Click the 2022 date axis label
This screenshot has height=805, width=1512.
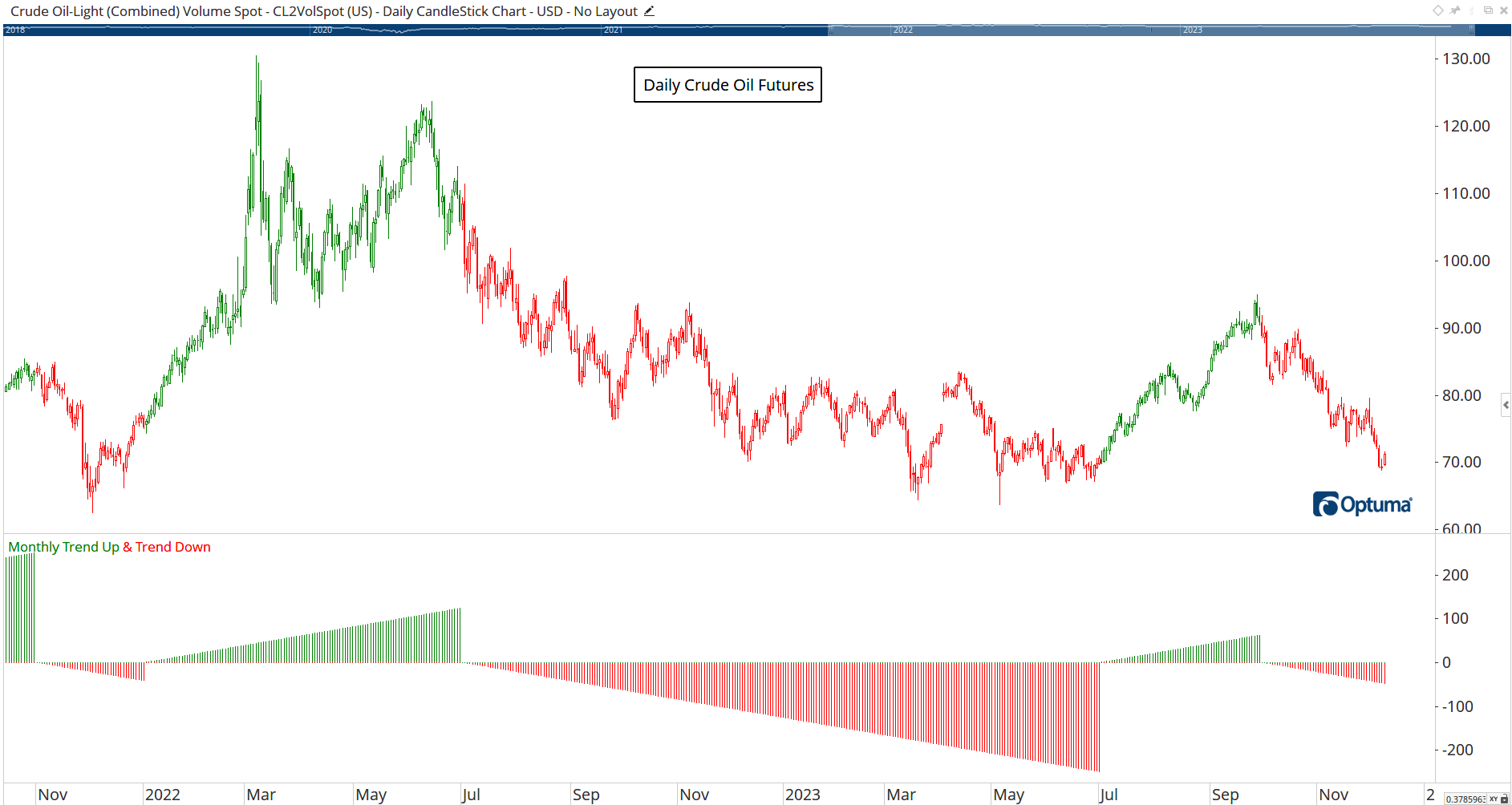(162, 795)
